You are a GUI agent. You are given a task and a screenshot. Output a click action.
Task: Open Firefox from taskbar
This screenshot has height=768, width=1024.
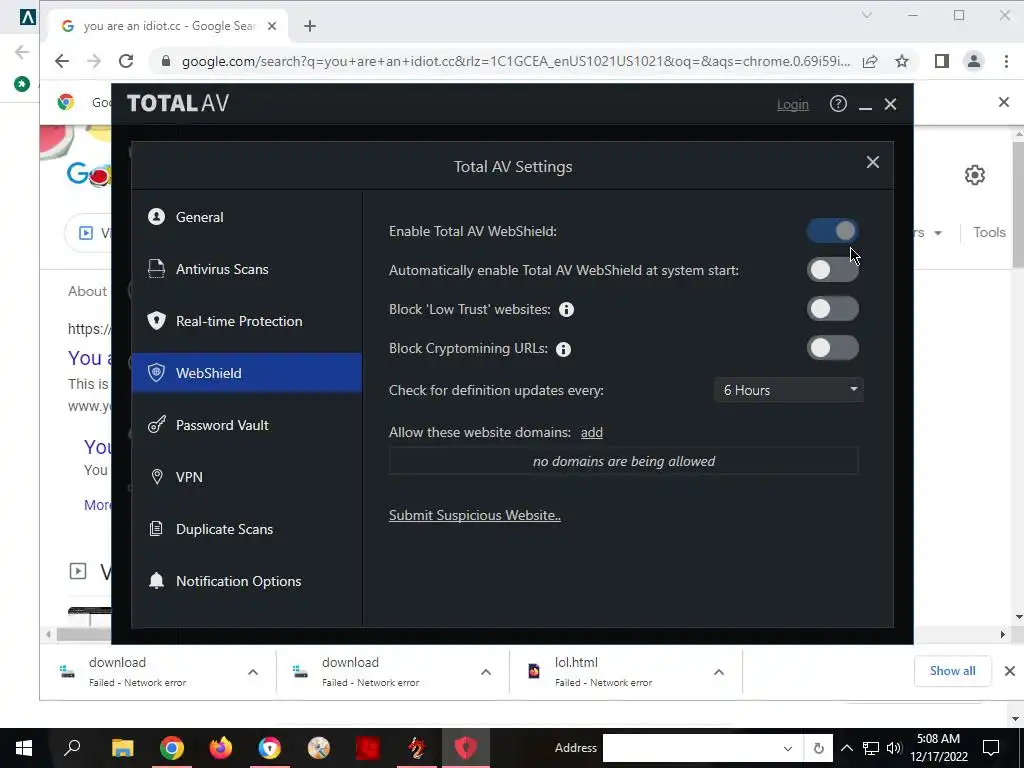(220, 748)
